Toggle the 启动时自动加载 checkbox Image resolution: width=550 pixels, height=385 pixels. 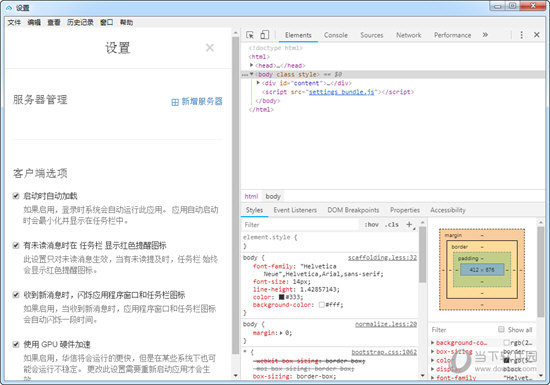16,196
